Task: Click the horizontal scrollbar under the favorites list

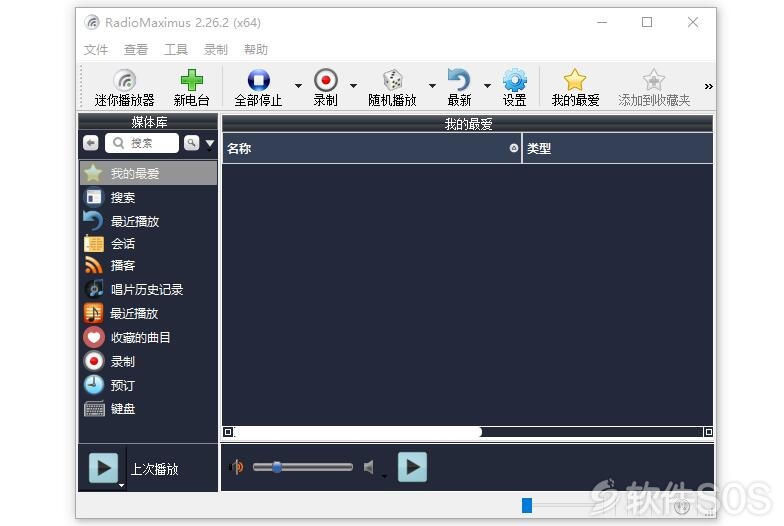Action: 358,432
